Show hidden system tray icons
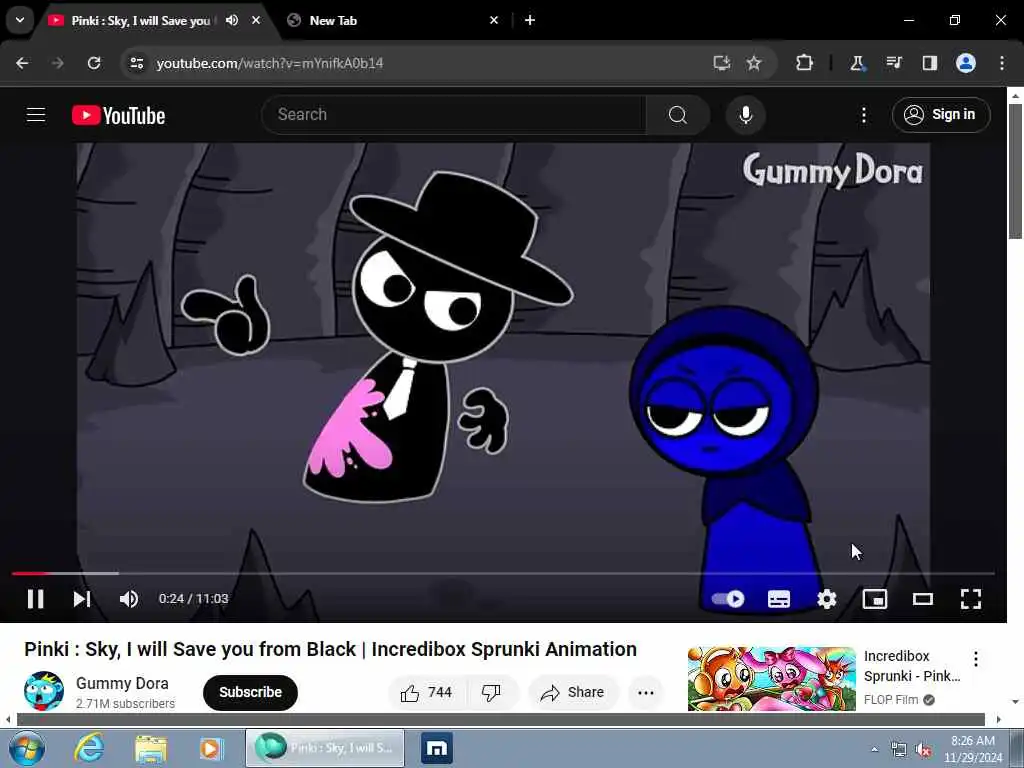 coord(874,749)
